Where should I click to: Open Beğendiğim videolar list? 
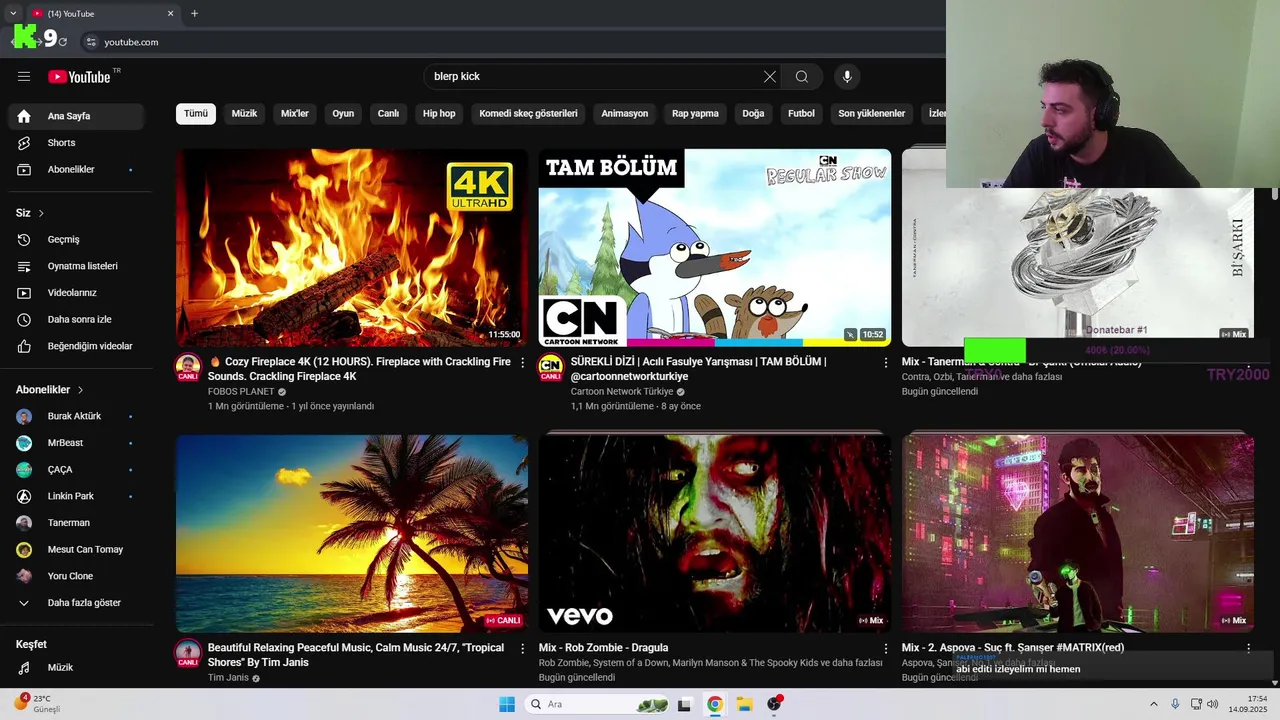click(x=77, y=346)
